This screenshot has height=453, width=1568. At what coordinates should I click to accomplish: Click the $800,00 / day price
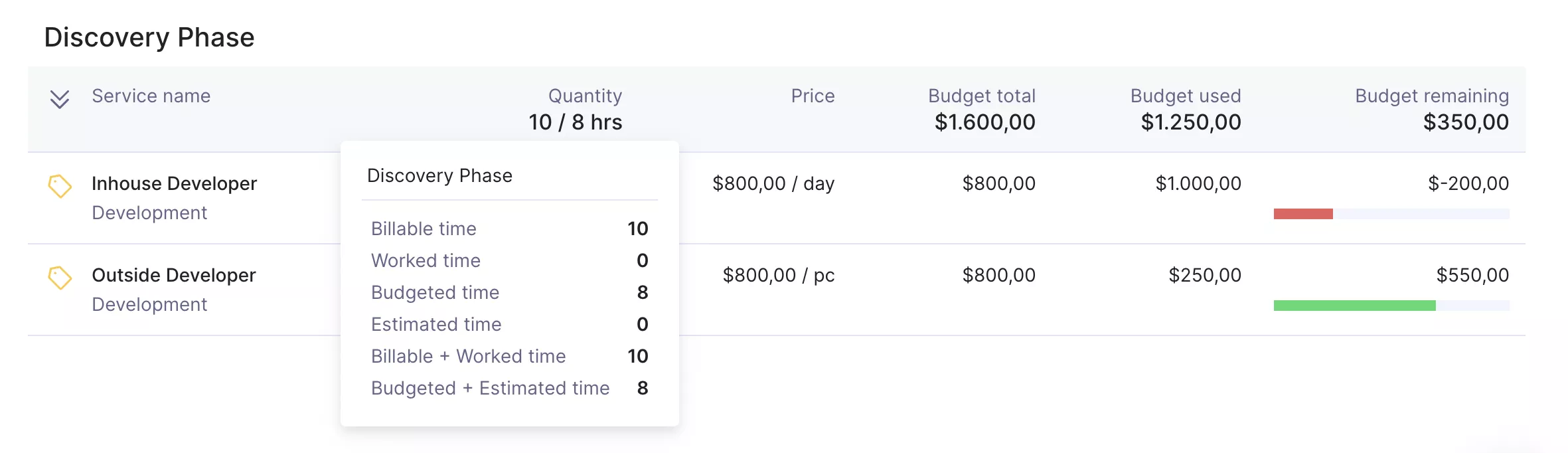click(773, 183)
